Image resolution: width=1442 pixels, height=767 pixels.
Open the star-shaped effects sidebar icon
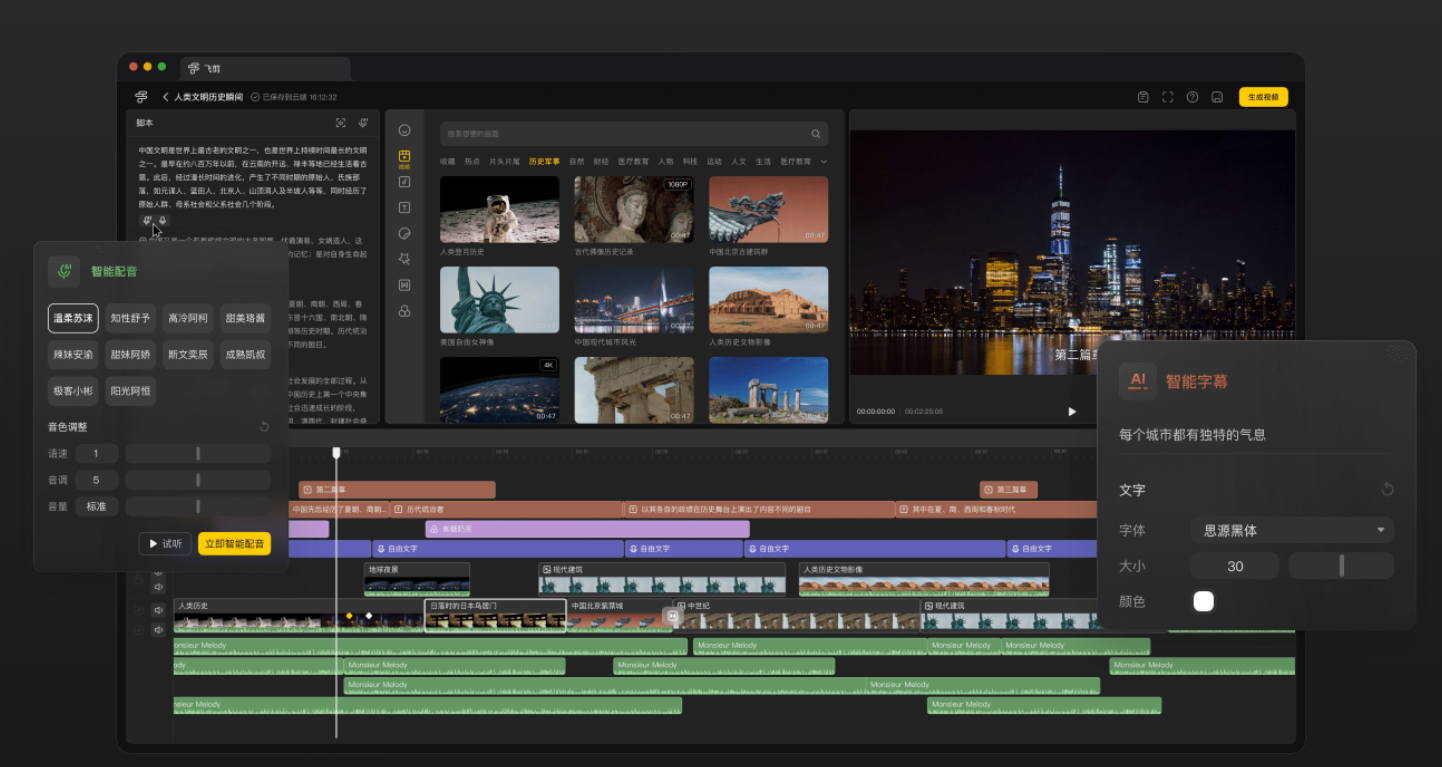(405, 258)
